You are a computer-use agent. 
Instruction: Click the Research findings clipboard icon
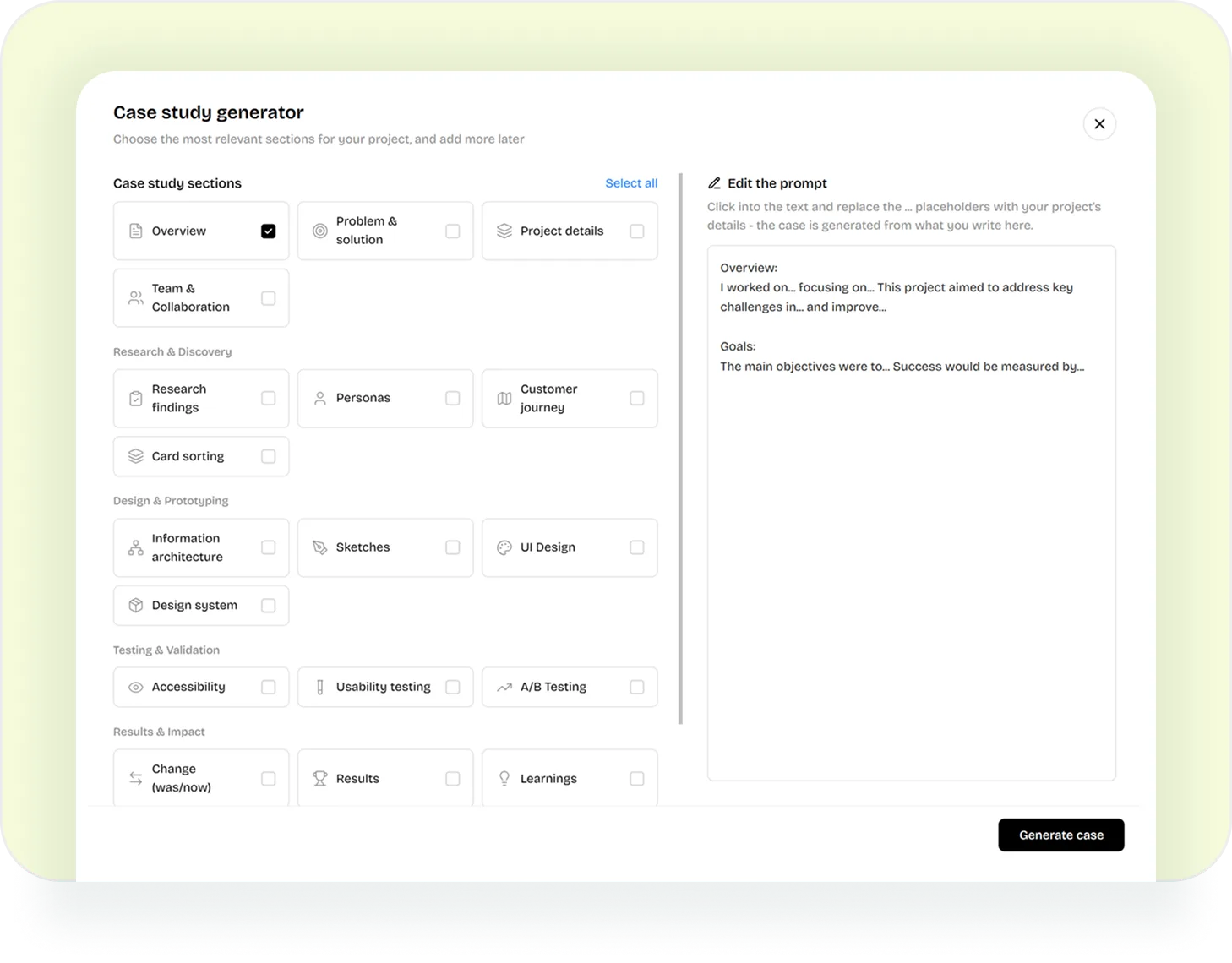(135, 398)
